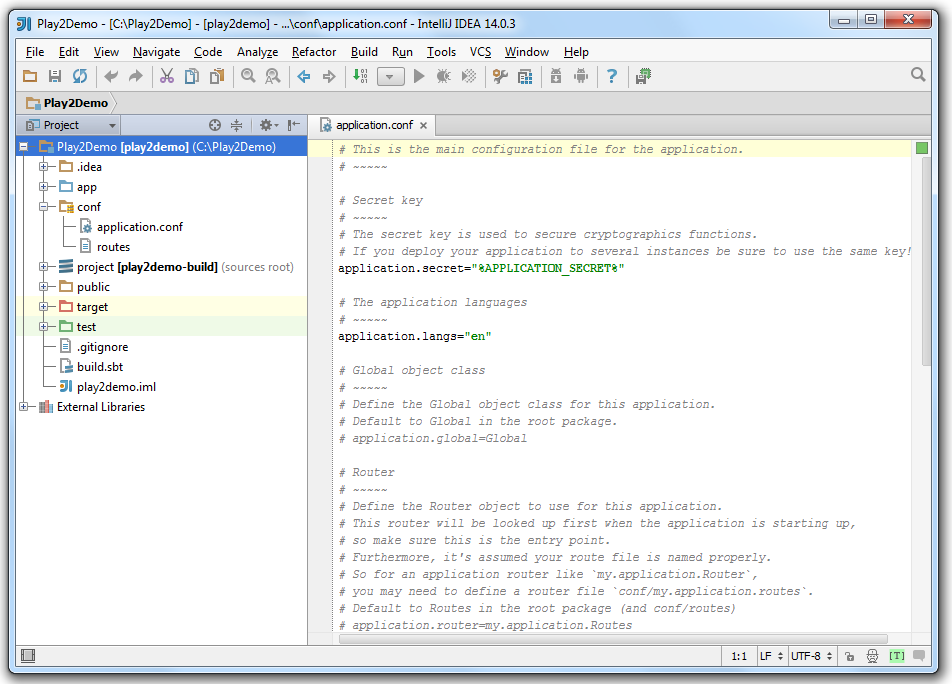Click the Hector inspector icon in status bar

872,656
